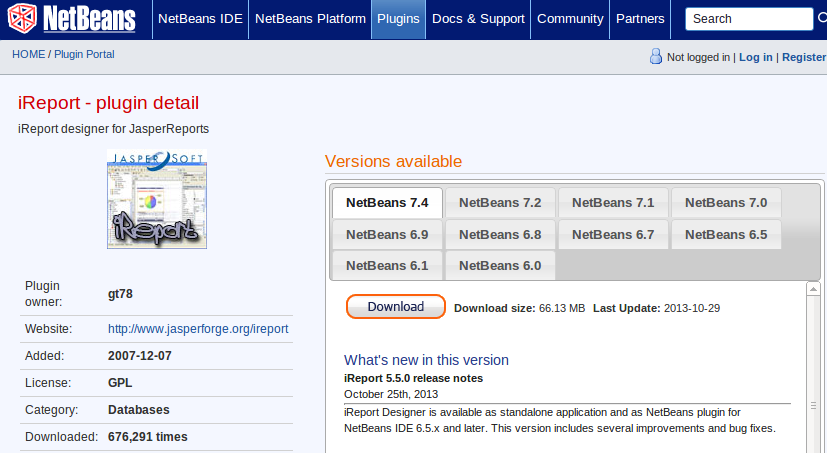
Task: Click the "What's new in this version" heading
Action: pyautogui.click(x=426, y=360)
